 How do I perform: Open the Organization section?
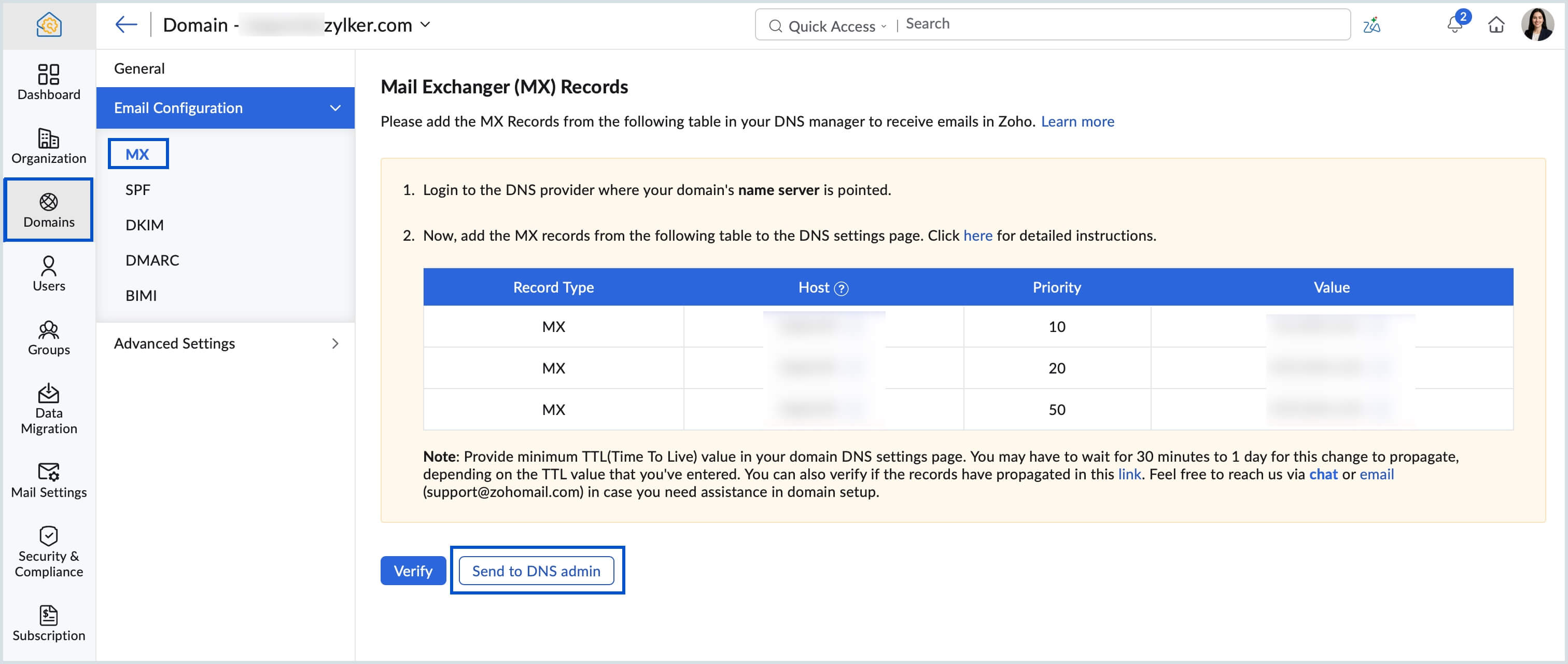point(49,146)
